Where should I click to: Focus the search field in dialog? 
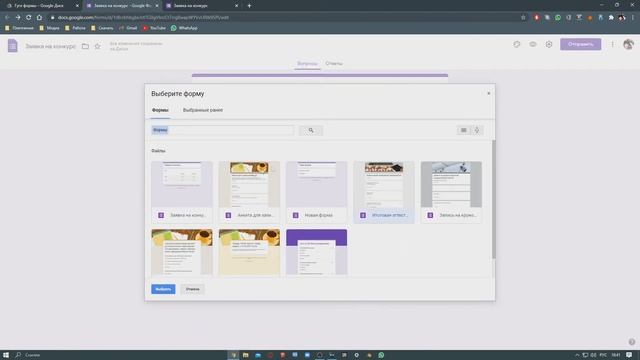coord(222,130)
